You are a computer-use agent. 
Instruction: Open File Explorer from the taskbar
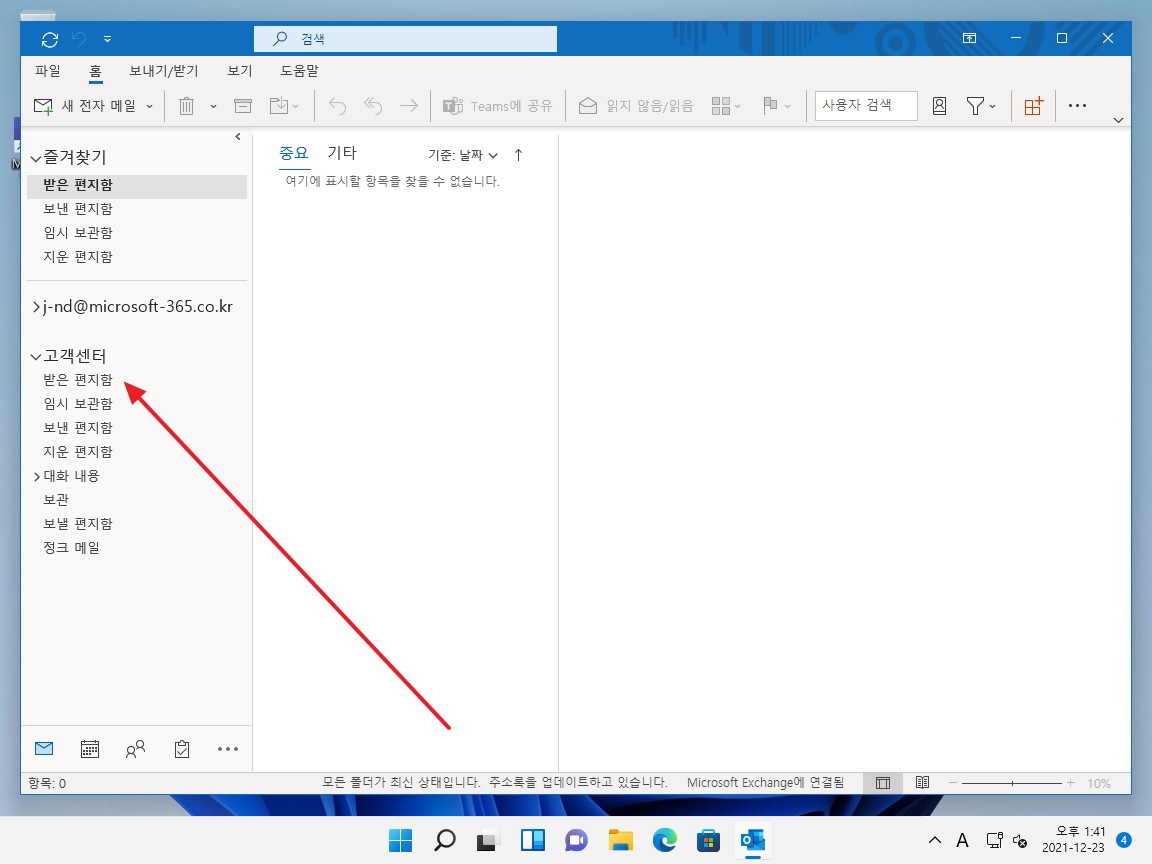point(621,840)
